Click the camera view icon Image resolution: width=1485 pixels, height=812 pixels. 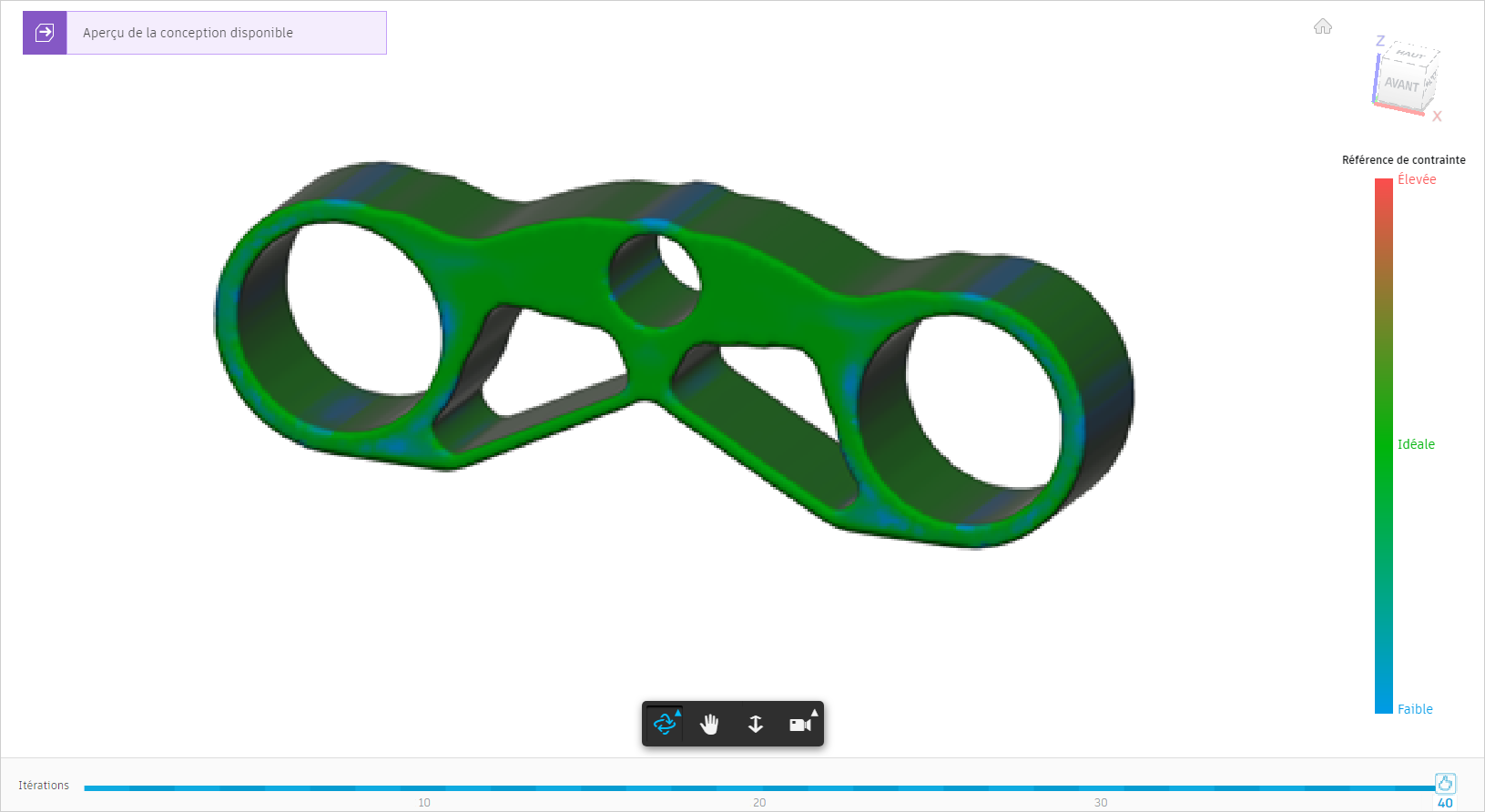tap(799, 725)
